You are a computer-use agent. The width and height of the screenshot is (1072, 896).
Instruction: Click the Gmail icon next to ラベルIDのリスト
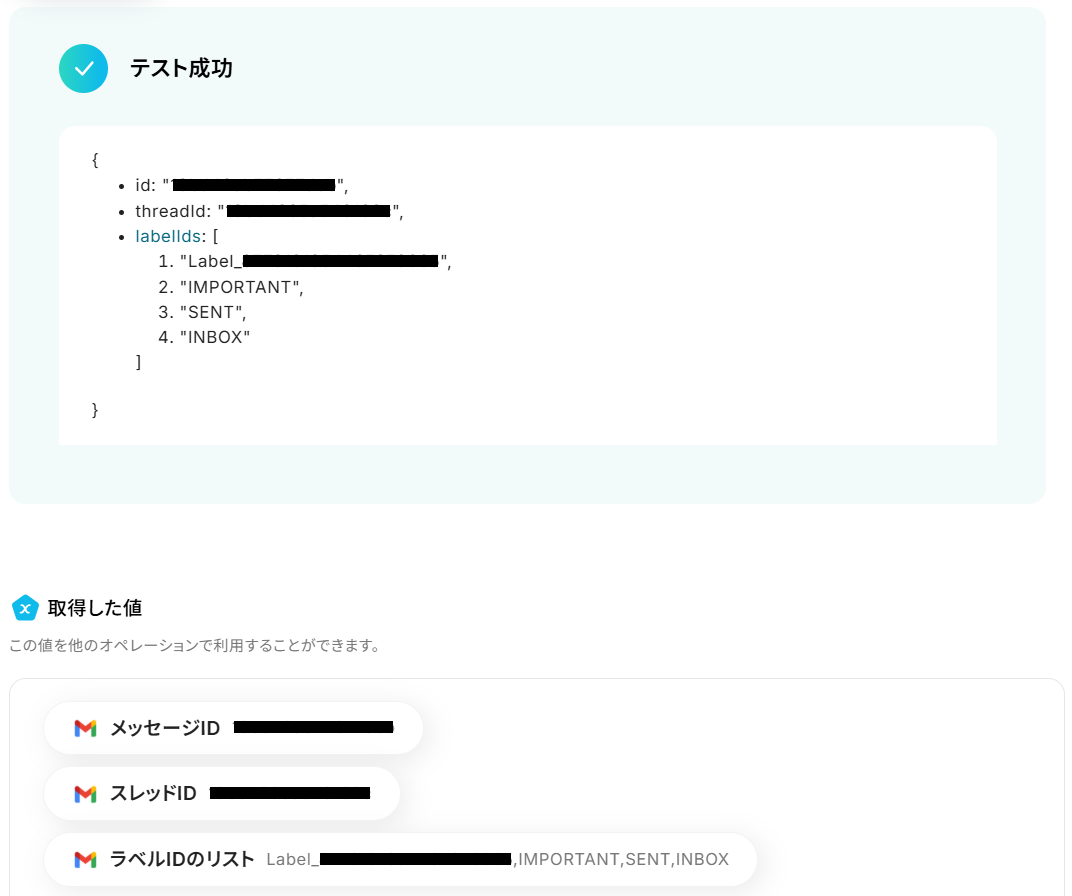click(85, 860)
